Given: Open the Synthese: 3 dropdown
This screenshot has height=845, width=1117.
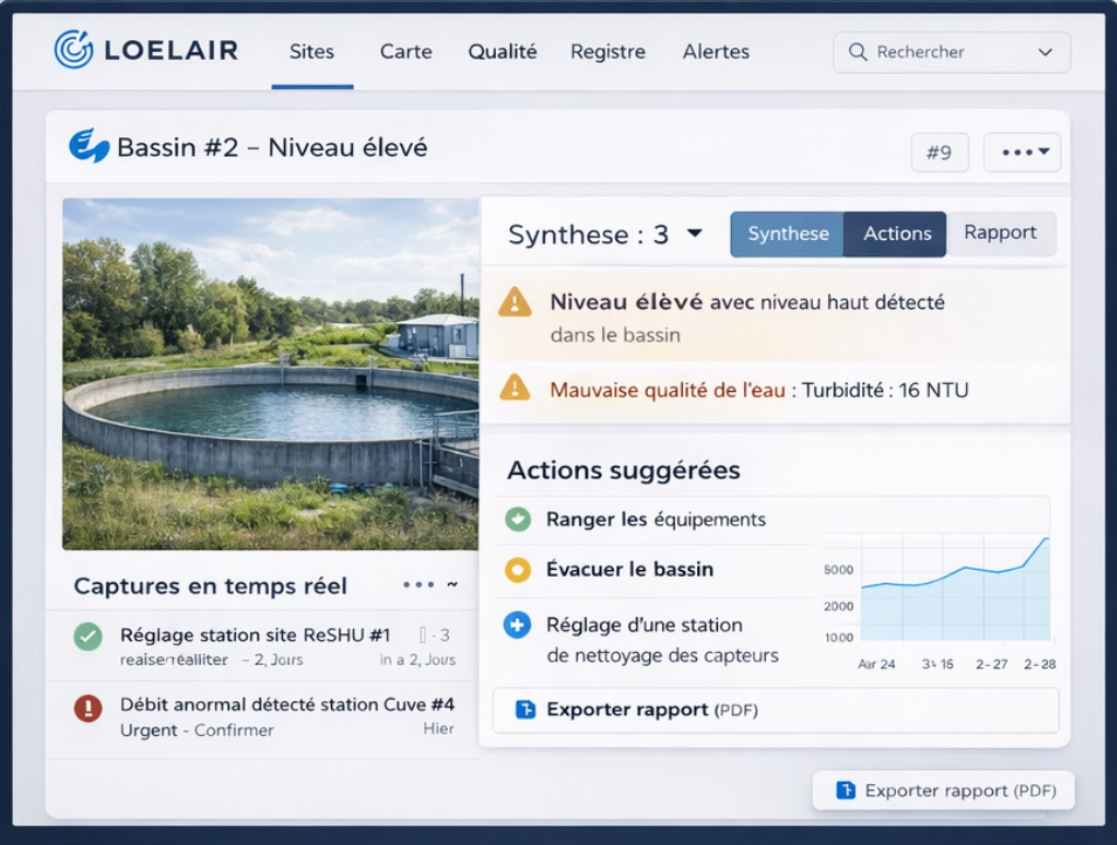Looking at the screenshot, I should (694, 234).
